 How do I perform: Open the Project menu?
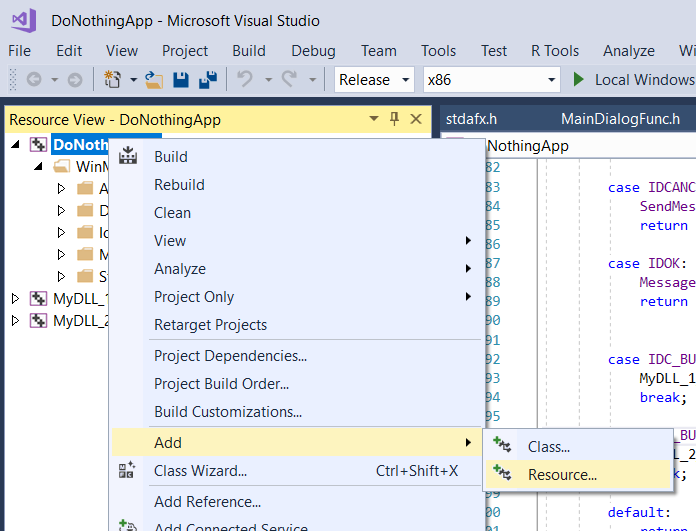point(185,51)
